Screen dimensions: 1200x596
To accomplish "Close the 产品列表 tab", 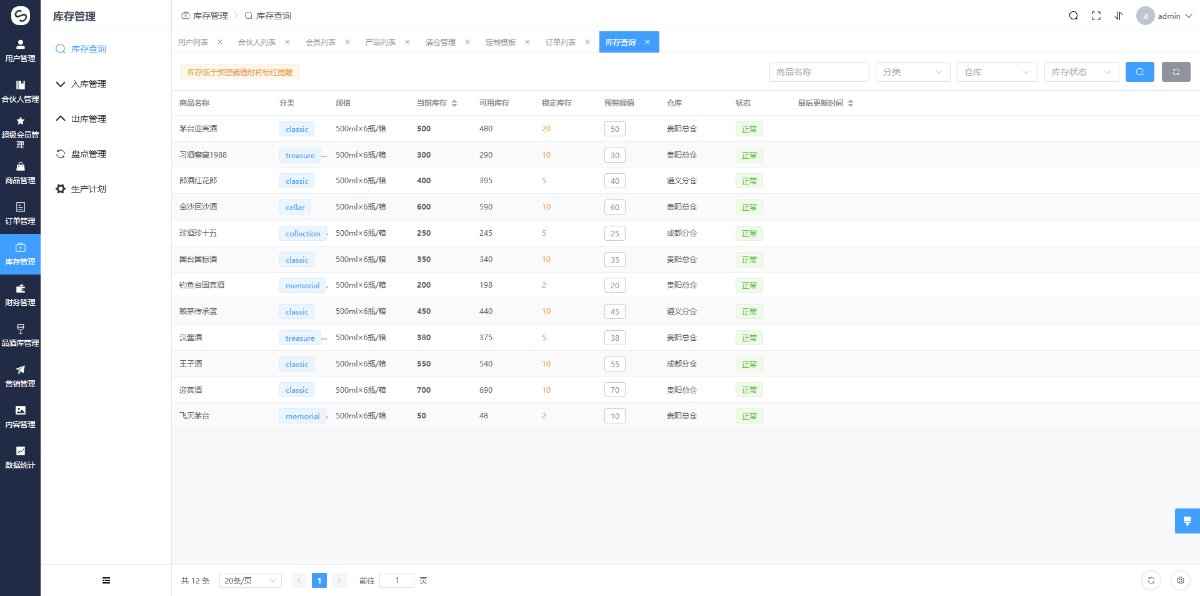I will coord(407,42).
